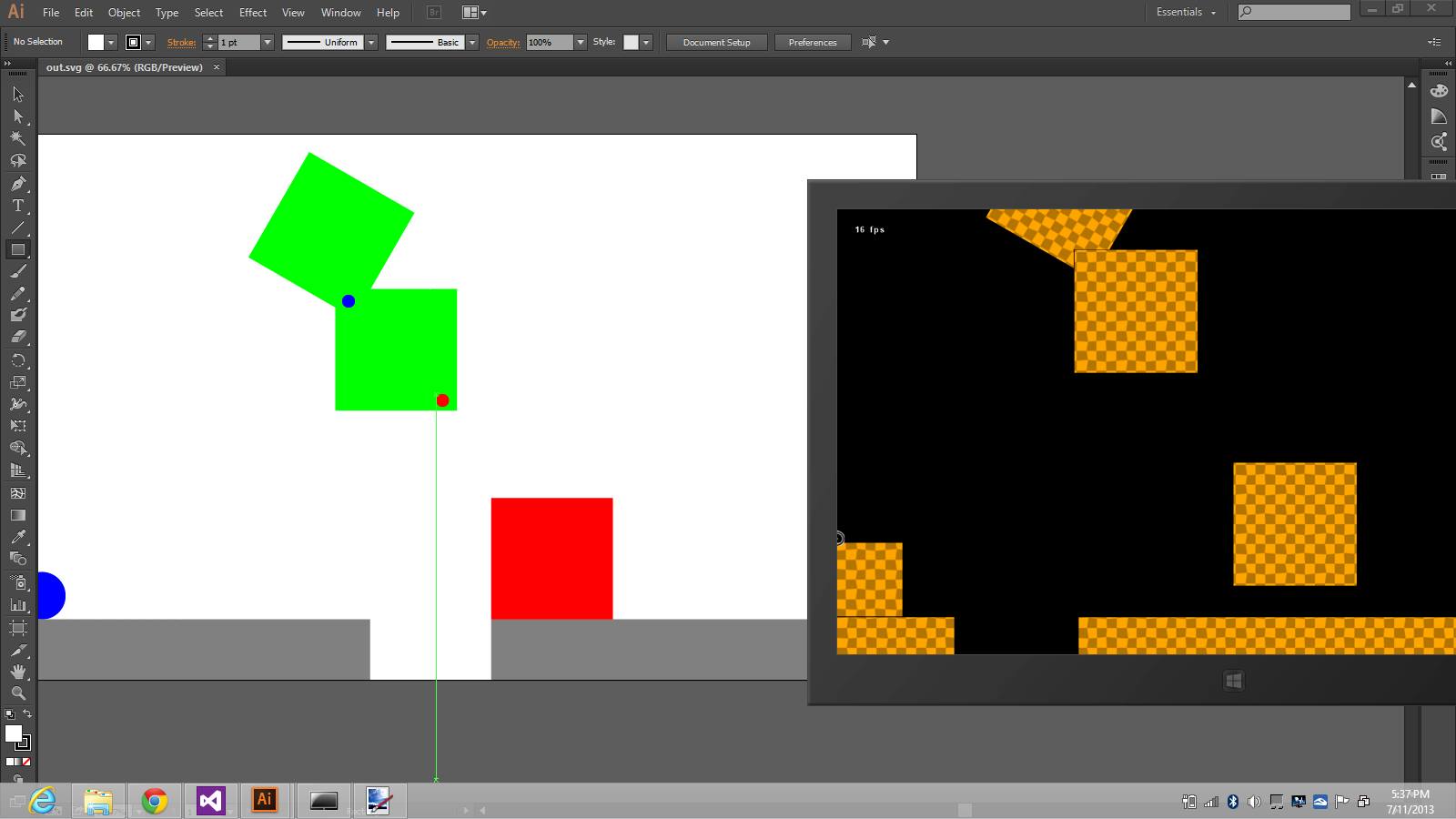
Task: Select the Selection tool arrow
Action: pyautogui.click(x=17, y=94)
